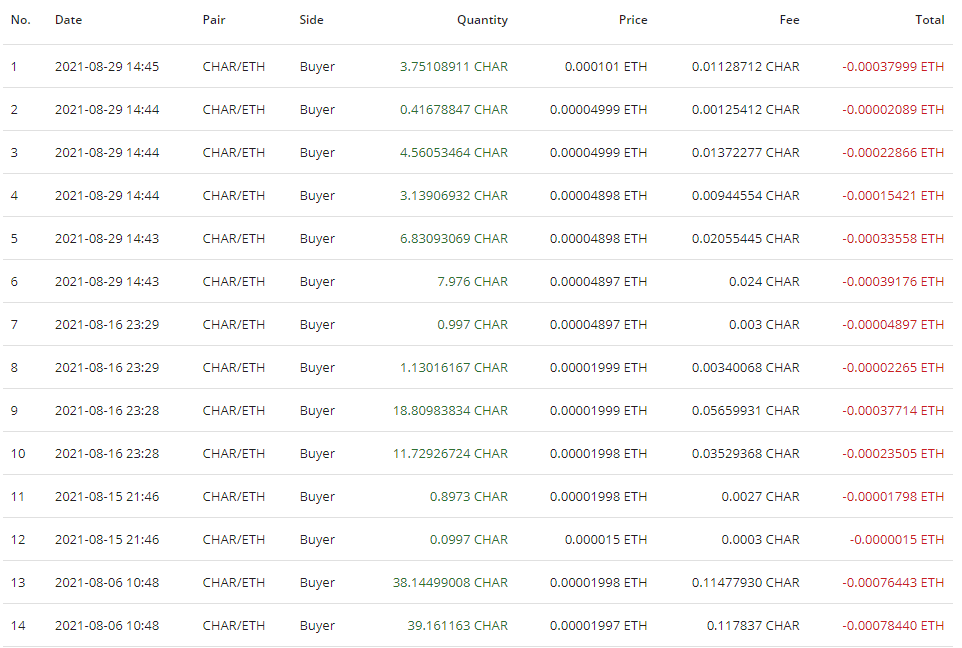The height and width of the screenshot is (648, 962).
Task: Select quantity 0.997 CHAR
Action: pyautogui.click(x=472, y=324)
